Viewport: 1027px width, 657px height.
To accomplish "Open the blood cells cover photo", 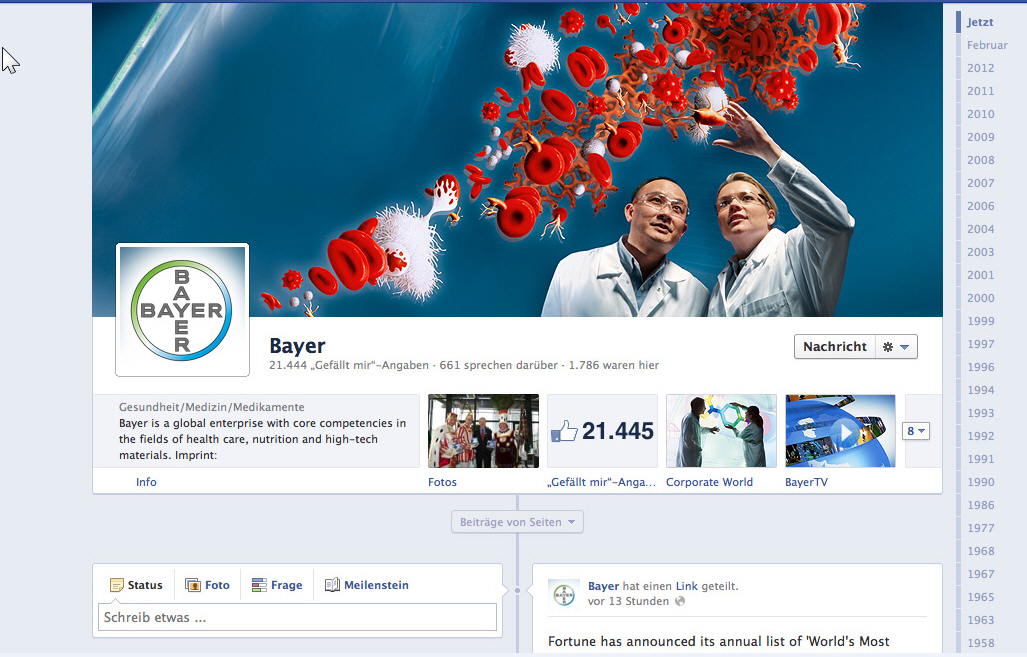I will (517, 160).
